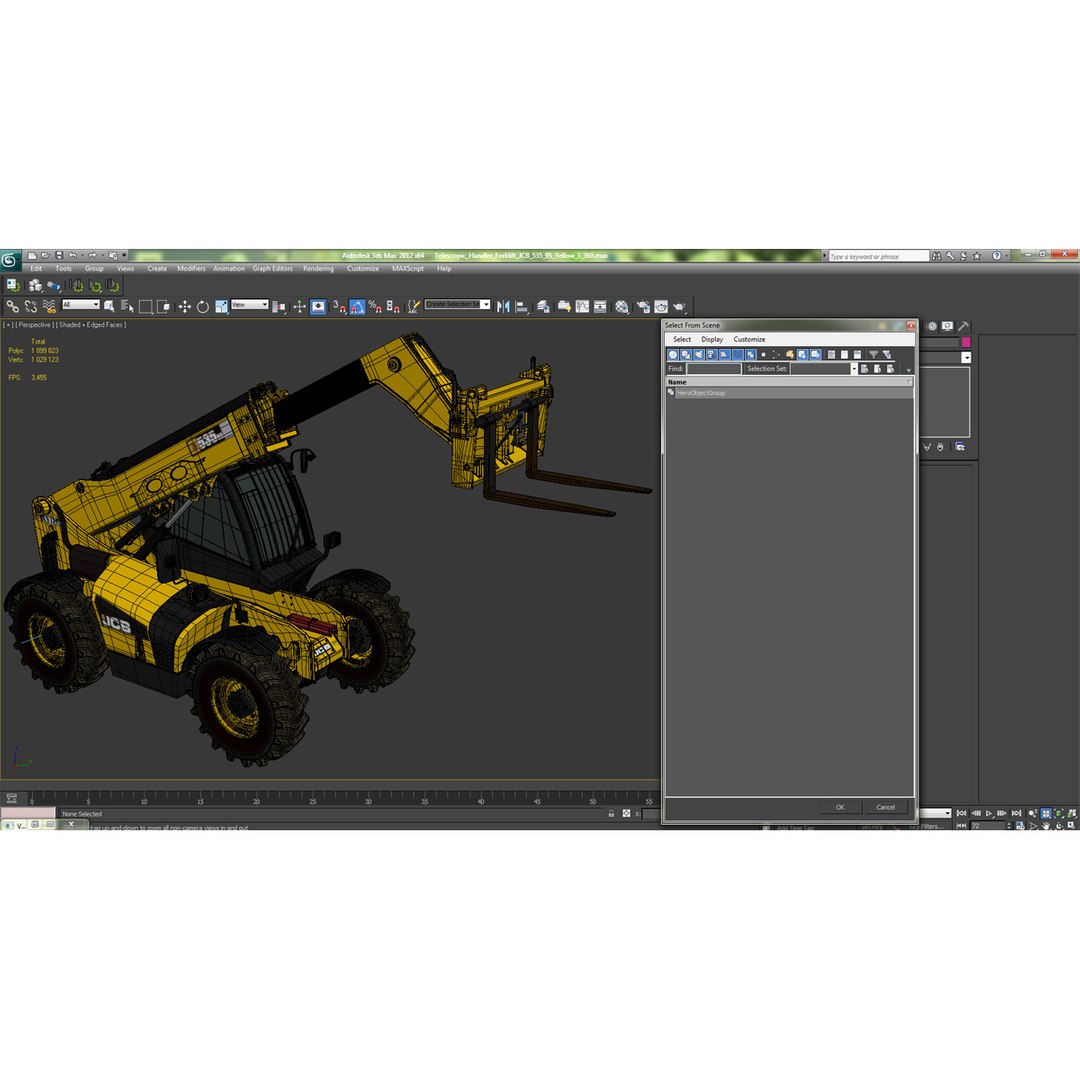This screenshot has width=1080, height=1080.
Task: Open the Edit menu
Action: 36,269
